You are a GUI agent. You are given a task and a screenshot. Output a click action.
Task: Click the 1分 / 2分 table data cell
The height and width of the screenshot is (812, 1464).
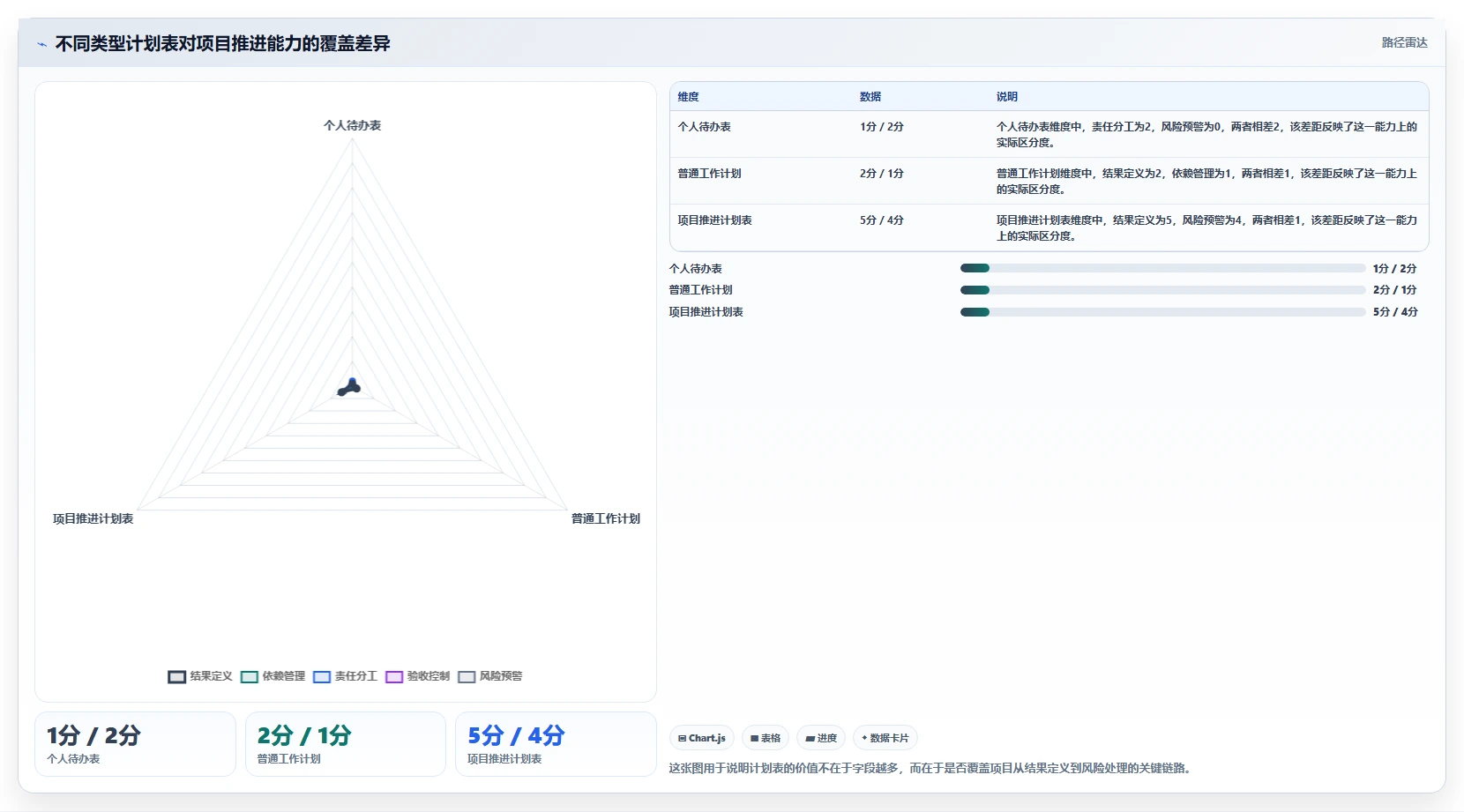[882, 127]
